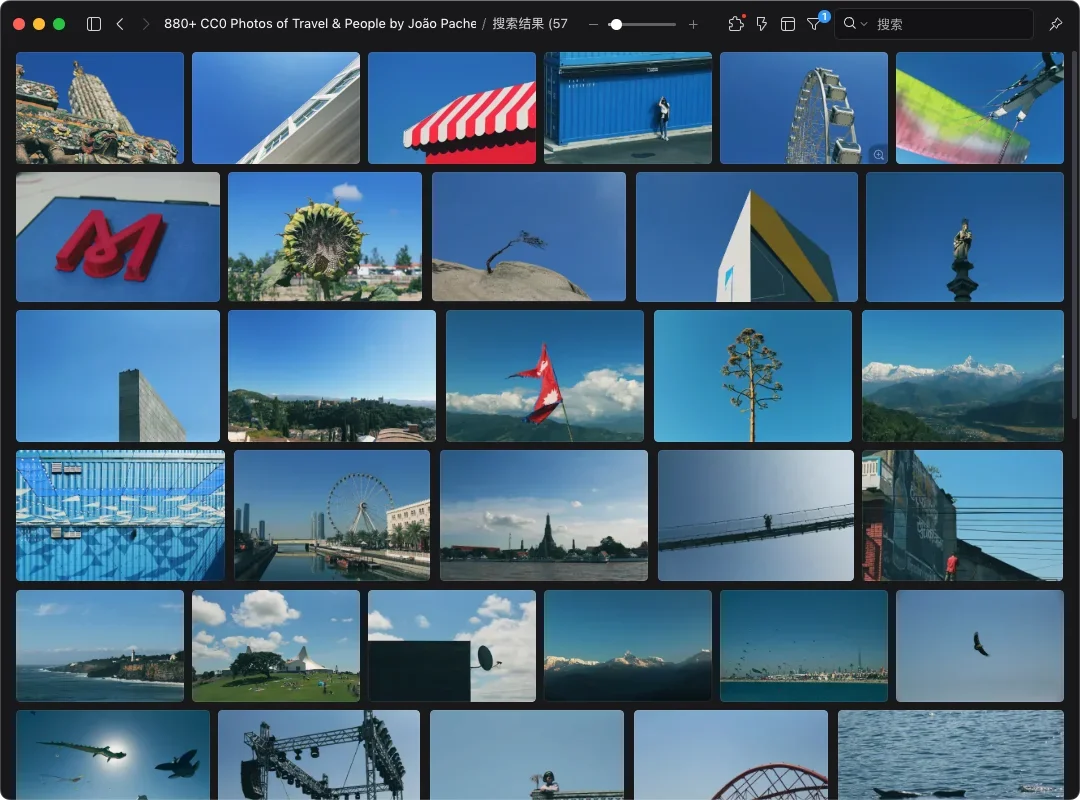Open the layout view options icon
The height and width of the screenshot is (800, 1080).
(788, 24)
